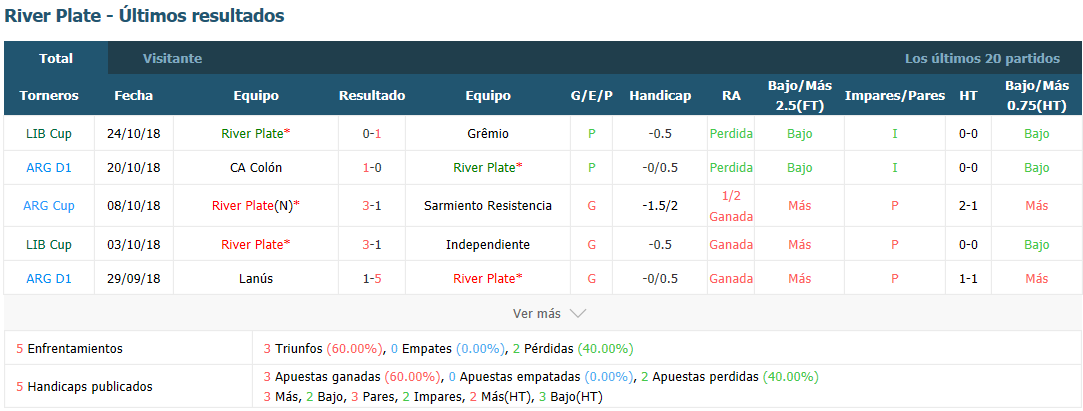The height and width of the screenshot is (411, 1083).
Task: Click the Handicap column header
Action: (x=660, y=96)
